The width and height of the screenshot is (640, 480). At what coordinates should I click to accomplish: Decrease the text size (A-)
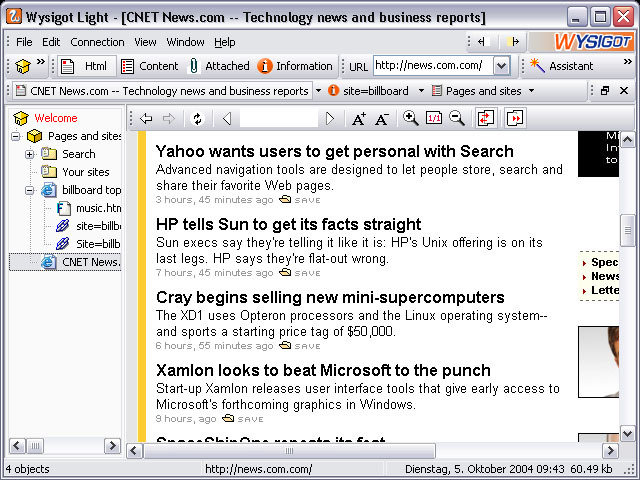(382, 119)
